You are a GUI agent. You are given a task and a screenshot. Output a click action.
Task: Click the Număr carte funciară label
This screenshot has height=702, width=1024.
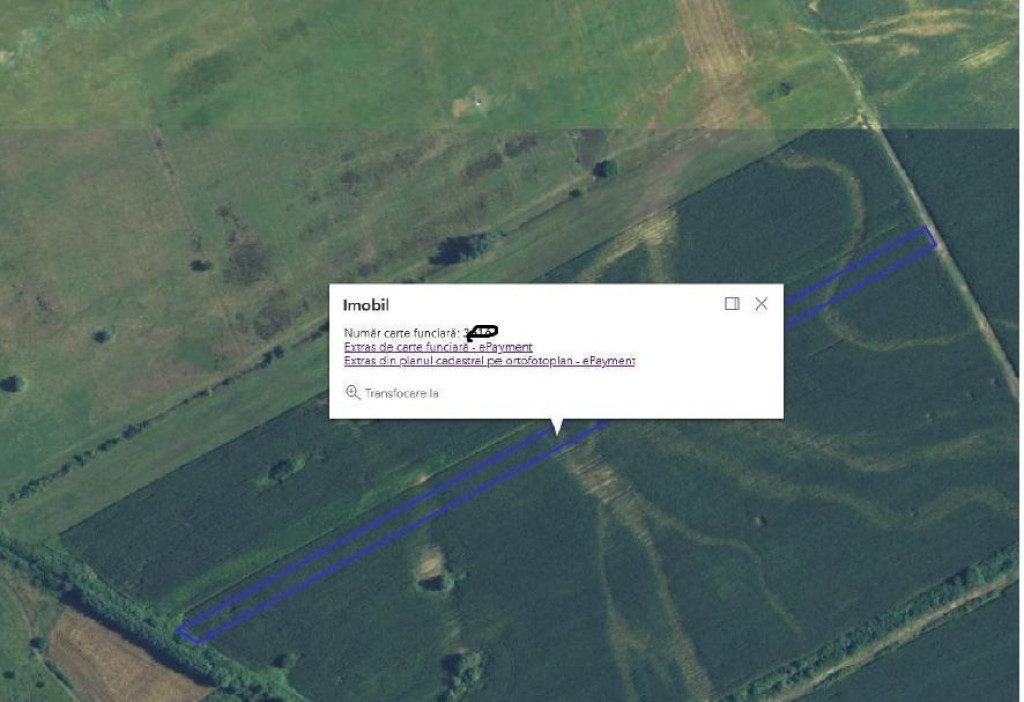[x=402, y=333]
